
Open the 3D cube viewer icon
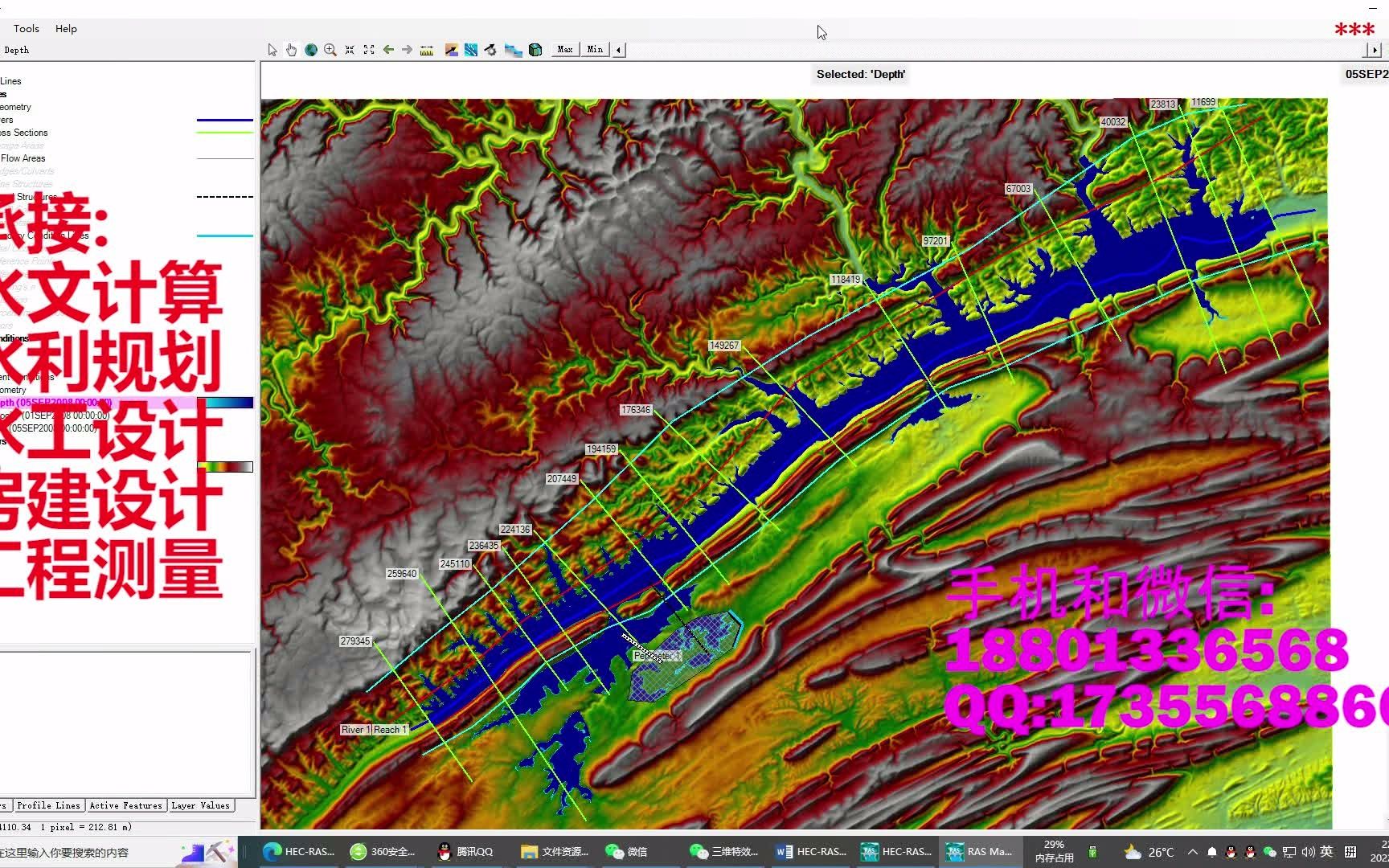535,50
